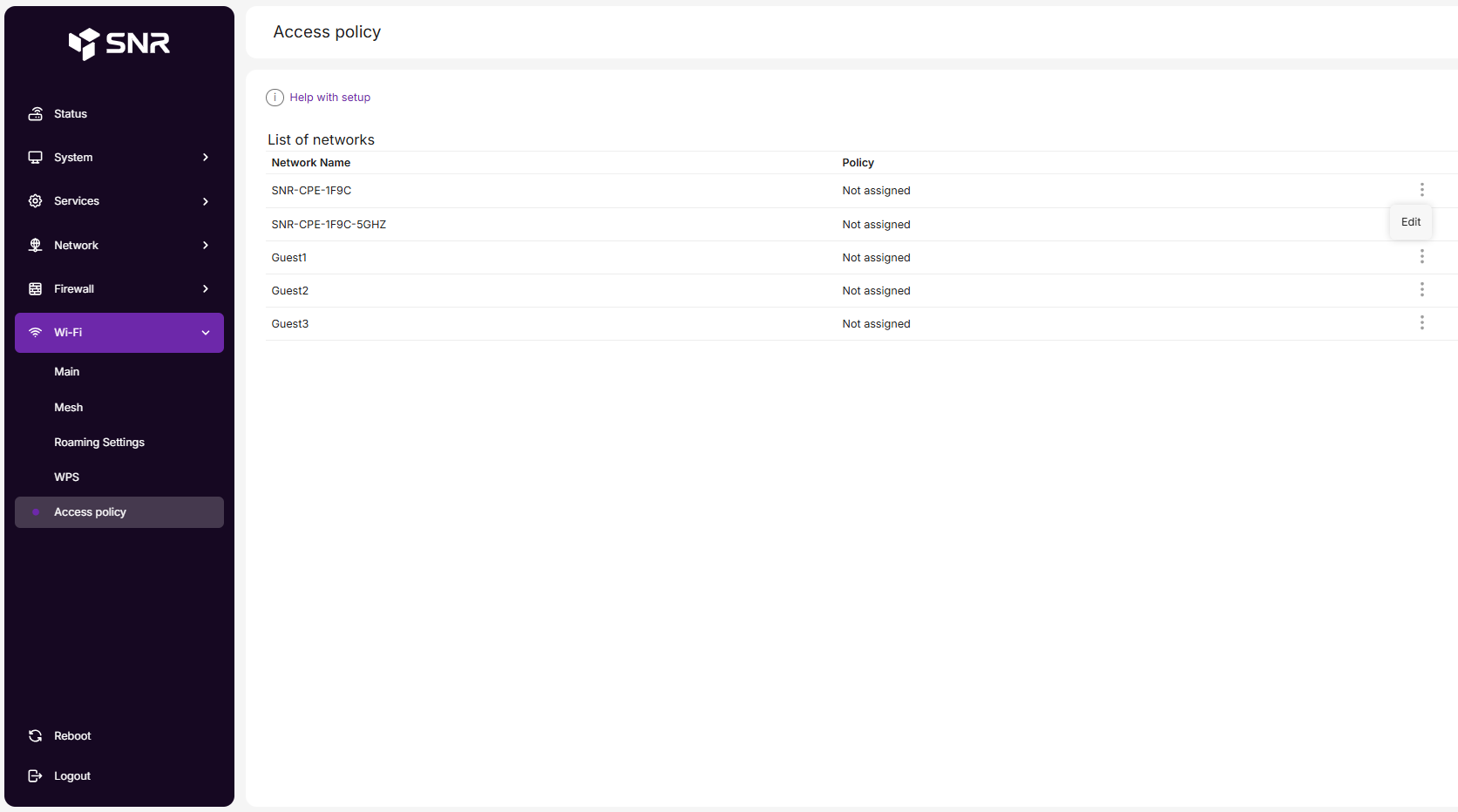The height and width of the screenshot is (812, 1458).
Task: Open three-dot menu for Guest1 network
Action: click(1421, 257)
